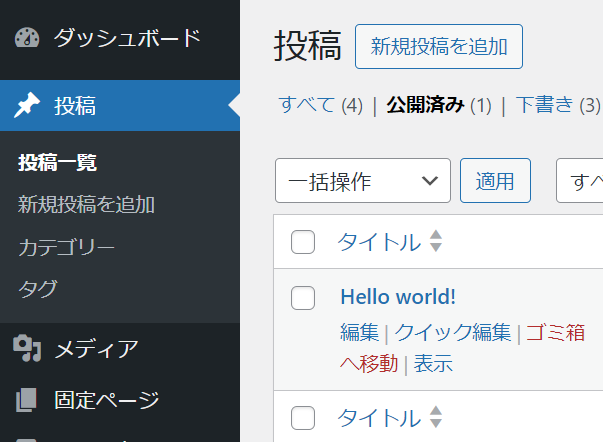This screenshot has width=603, height=442.
Task: Click the sort arrows beside bottom タイトル
Action: 436,417
